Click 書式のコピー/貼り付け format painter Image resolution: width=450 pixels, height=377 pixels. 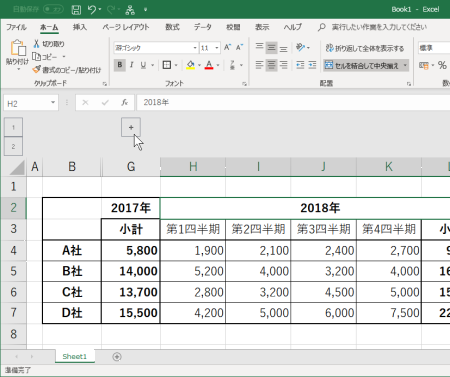coord(67,70)
